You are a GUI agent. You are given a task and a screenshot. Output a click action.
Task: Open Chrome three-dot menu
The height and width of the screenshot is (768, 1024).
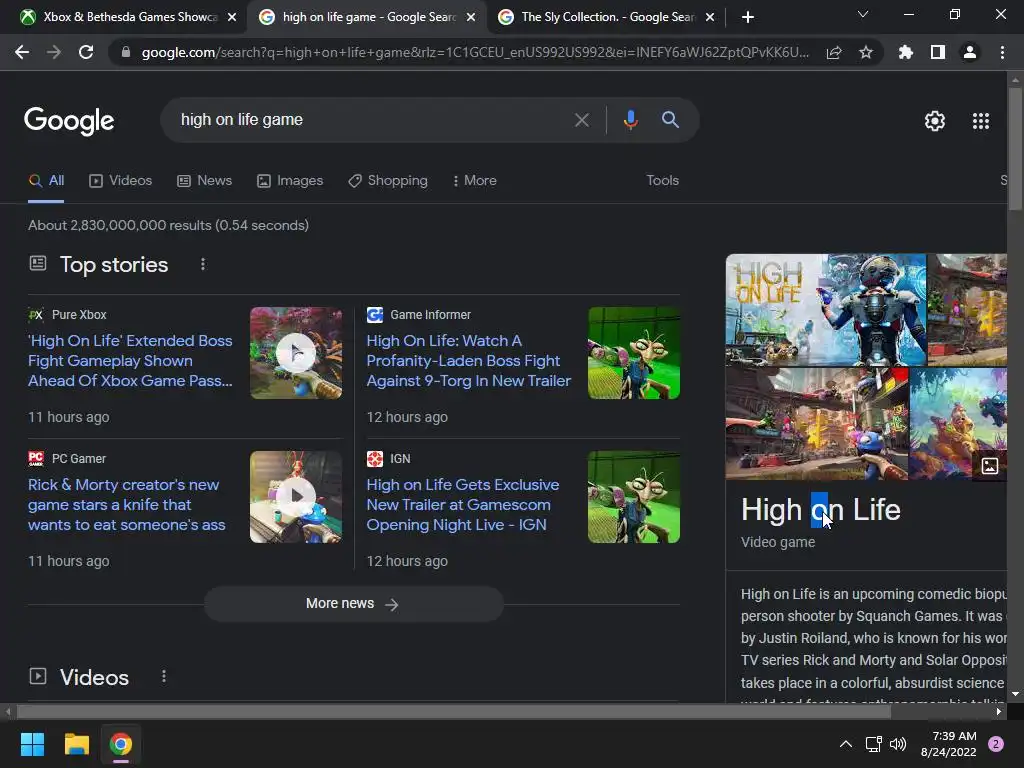pyautogui.click(x=1002, y=52)
